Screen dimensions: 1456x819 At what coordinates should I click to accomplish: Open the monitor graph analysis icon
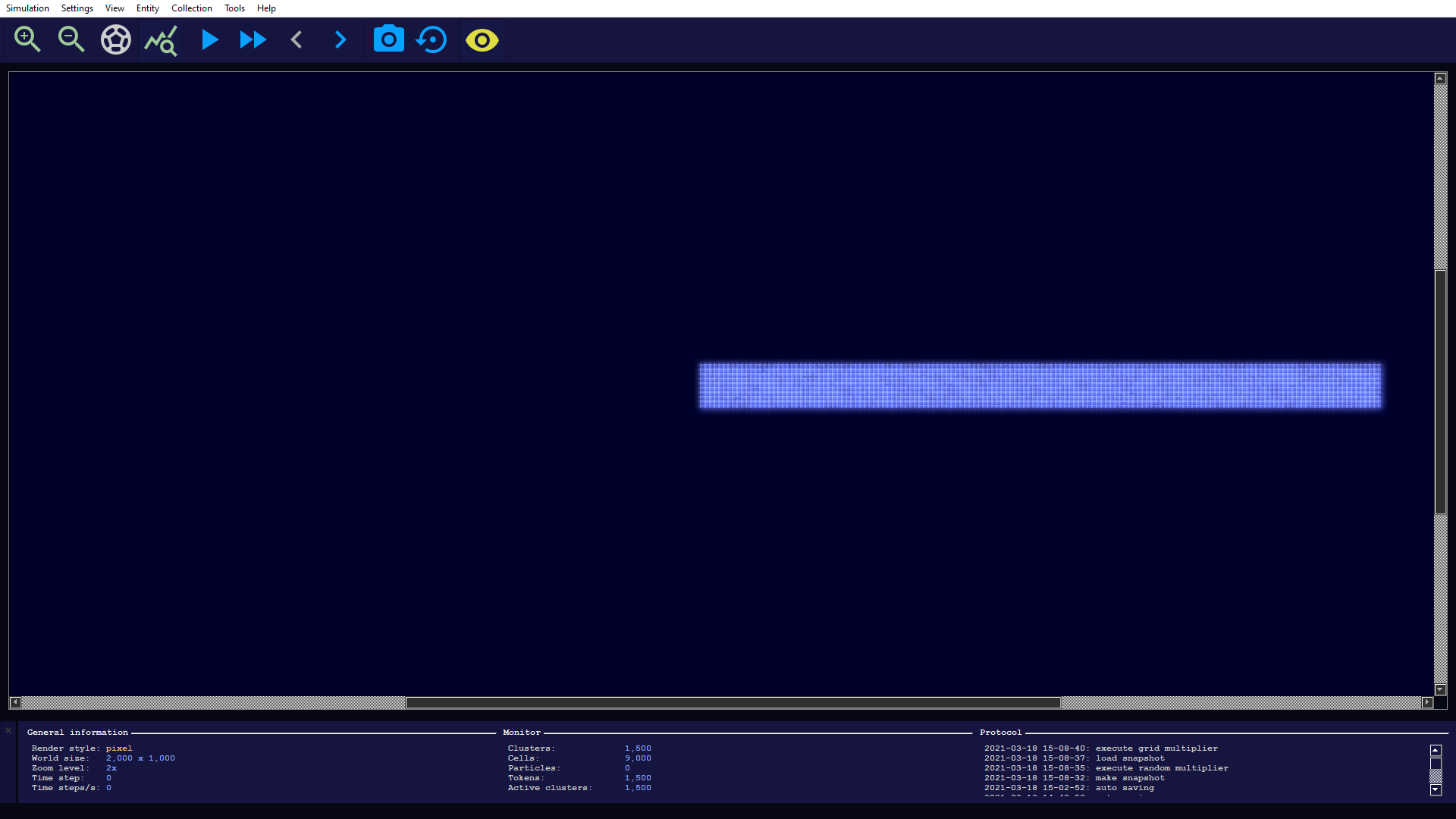click(x=161, y=40)
